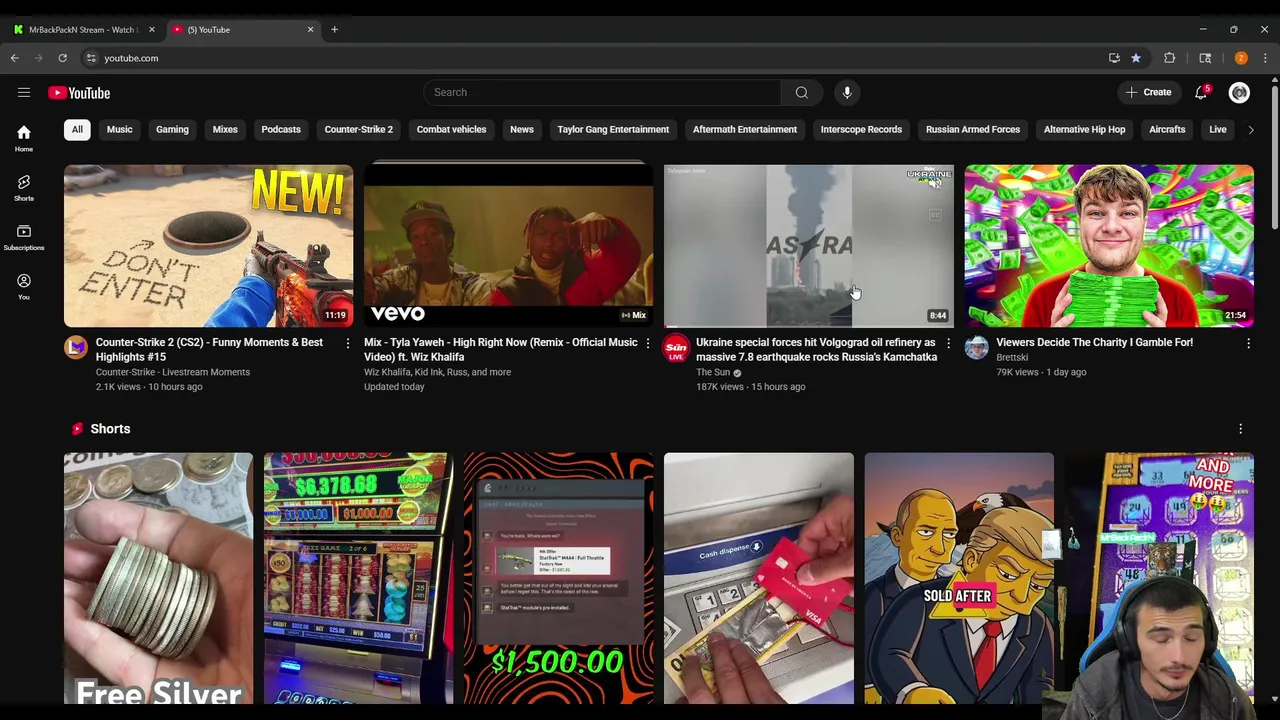The height and width of the screenshot is (720, 1280).
Task: Open The Sun channel avatar
Action: pos(676,347)
